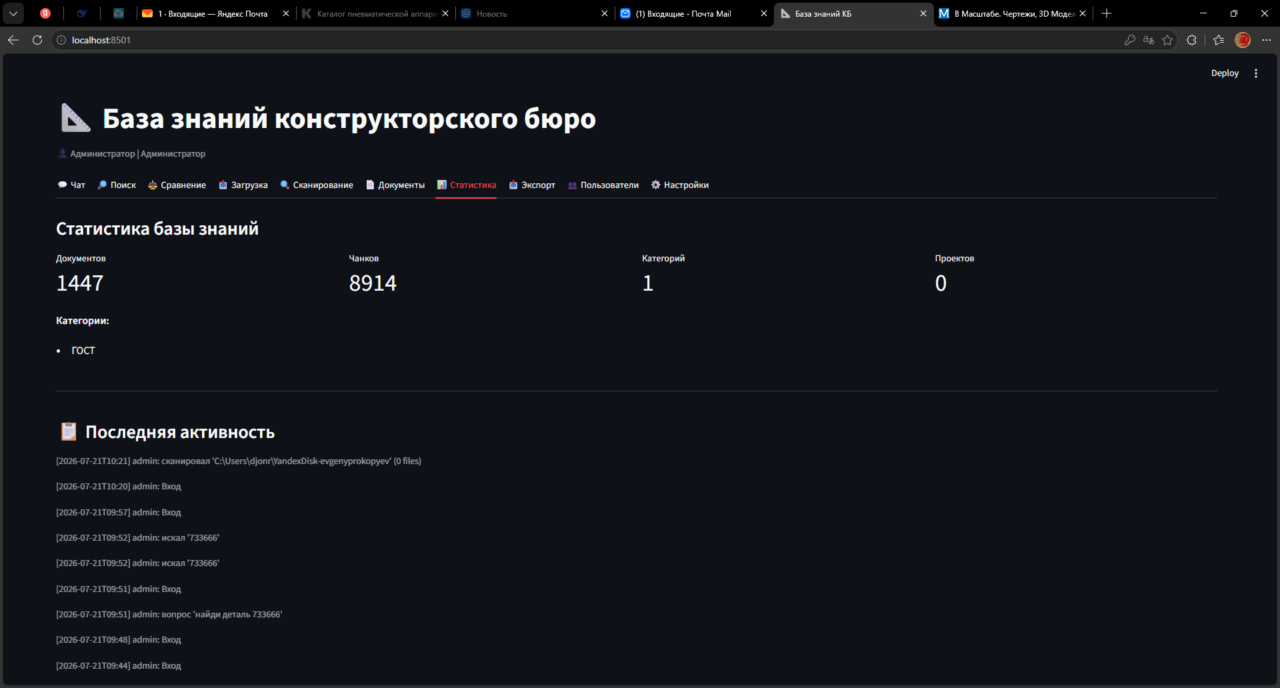1280x688 pixels.
Task: Open the browser settings and more menu
Action: click(1266, 40)
